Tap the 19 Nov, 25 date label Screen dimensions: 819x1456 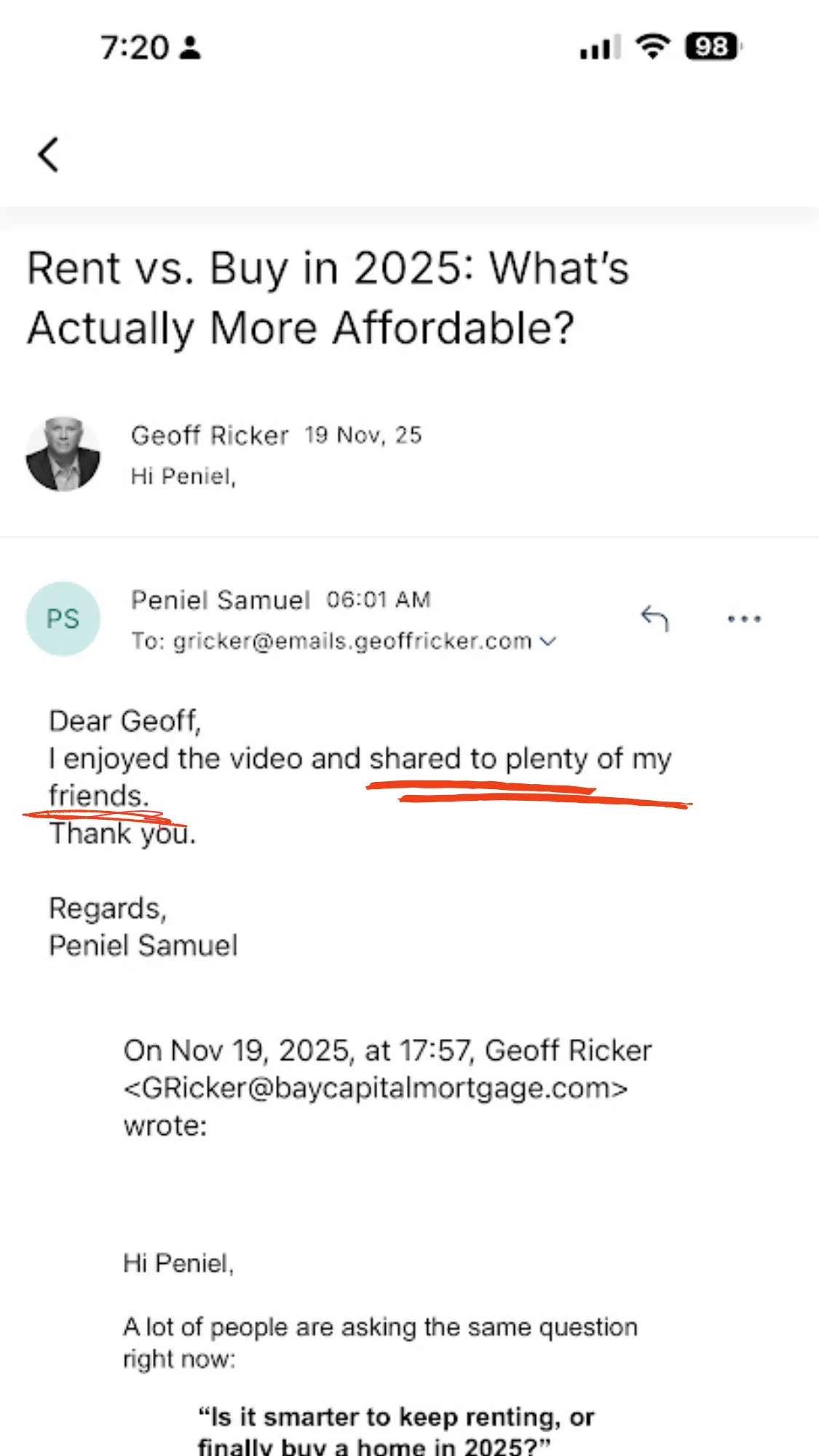(x=363, y=435)
